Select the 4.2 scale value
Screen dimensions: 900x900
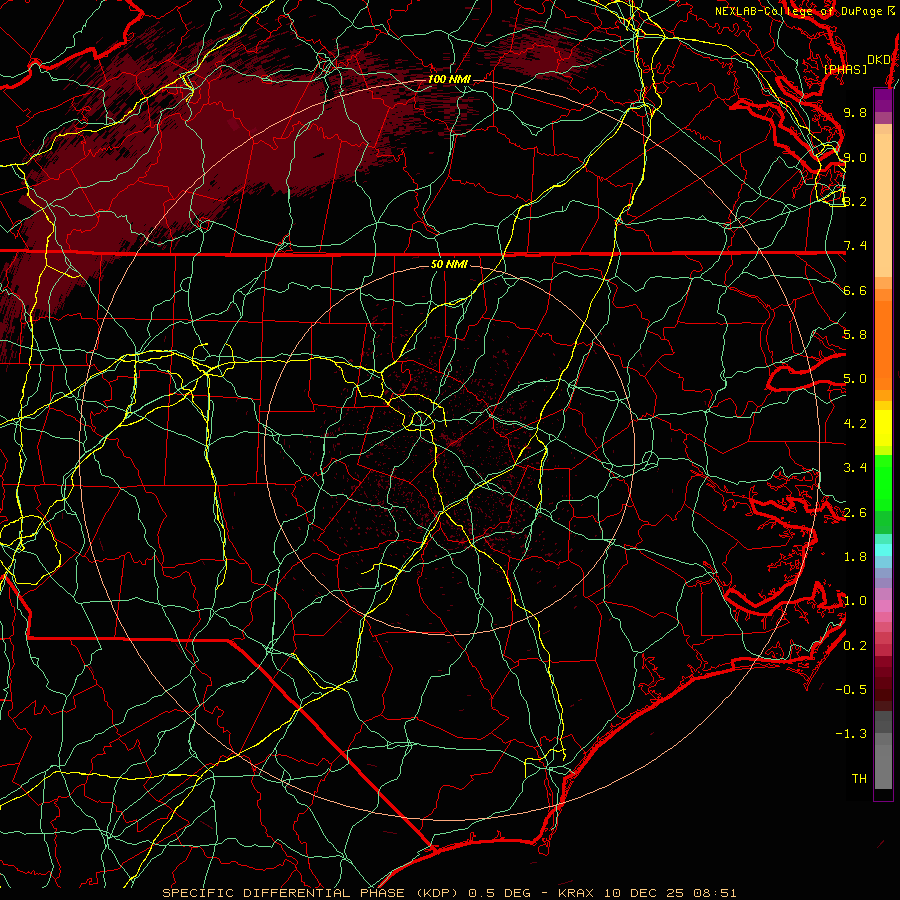(x=855, y=424)
